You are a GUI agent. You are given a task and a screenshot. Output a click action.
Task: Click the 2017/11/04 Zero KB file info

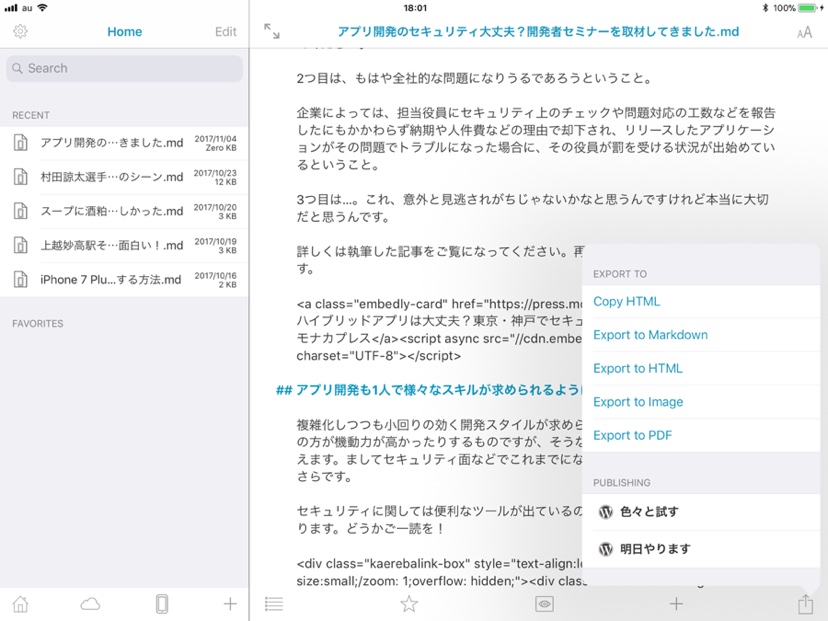(215, 143)
